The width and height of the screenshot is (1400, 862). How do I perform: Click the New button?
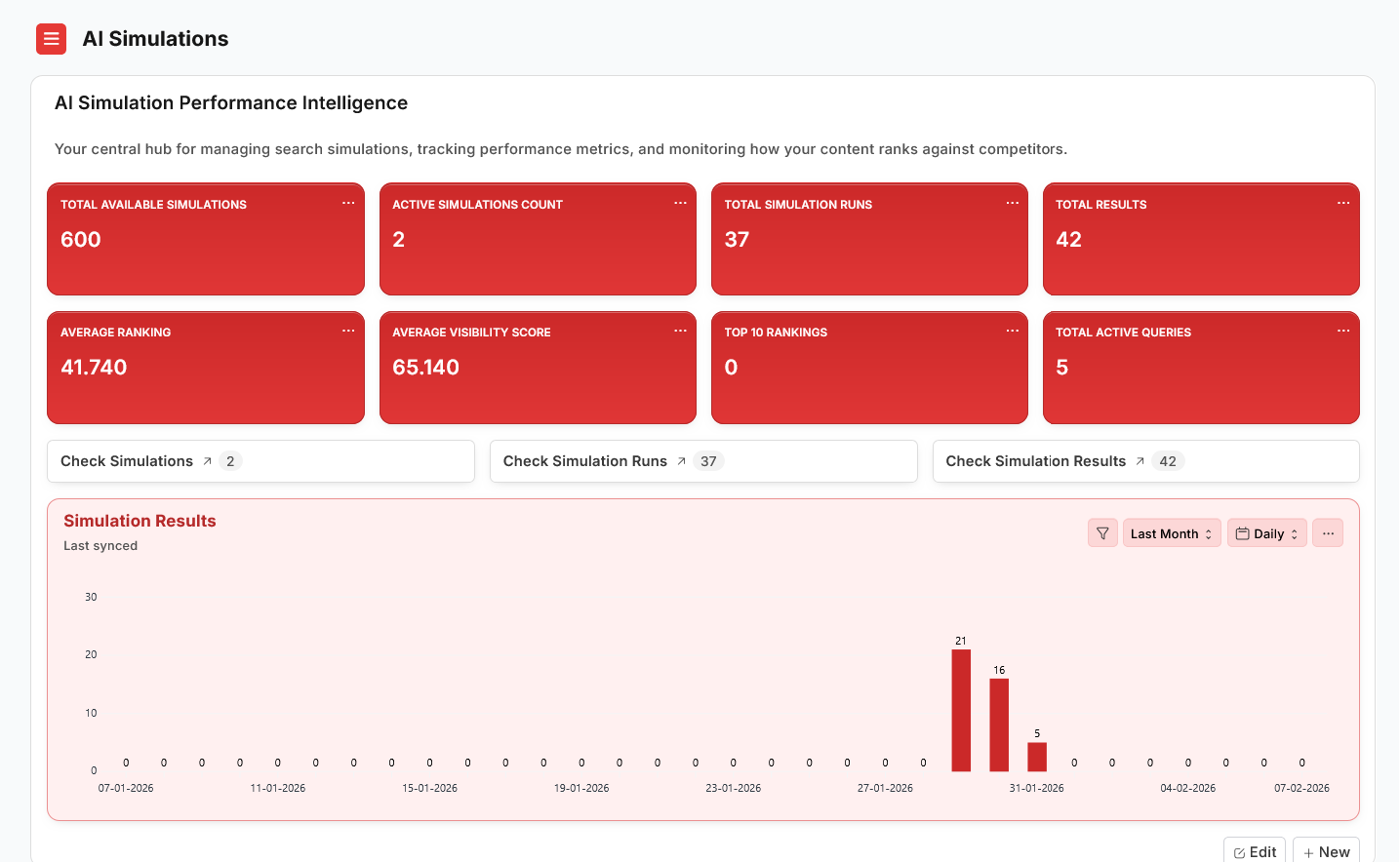[x=1326, y=851]
